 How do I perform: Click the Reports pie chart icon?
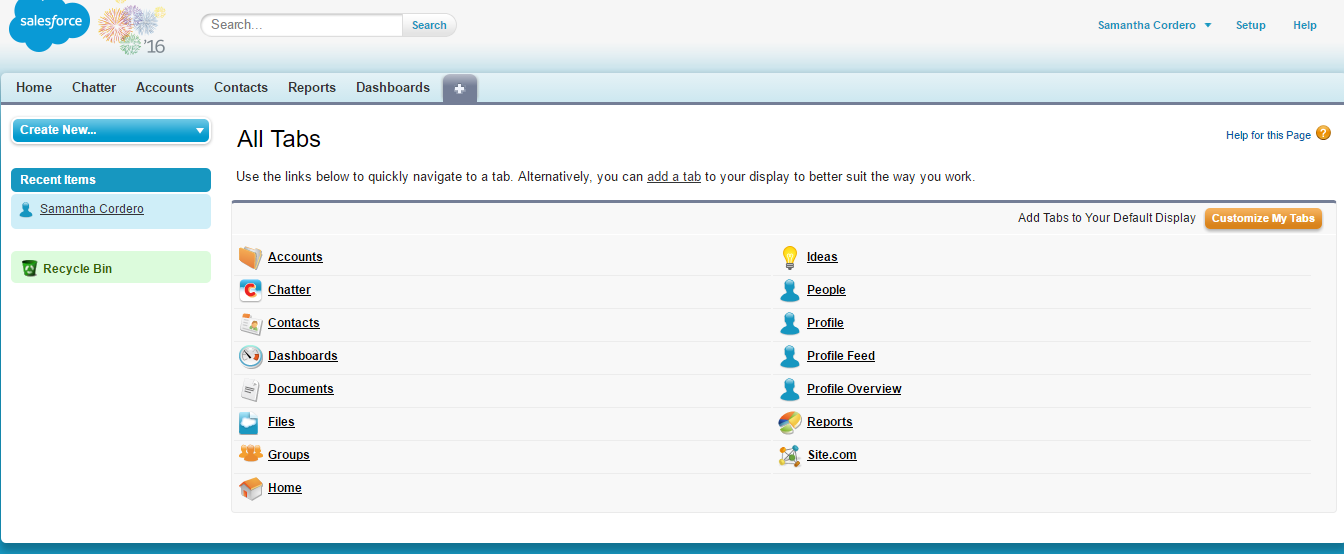point(790,422)
